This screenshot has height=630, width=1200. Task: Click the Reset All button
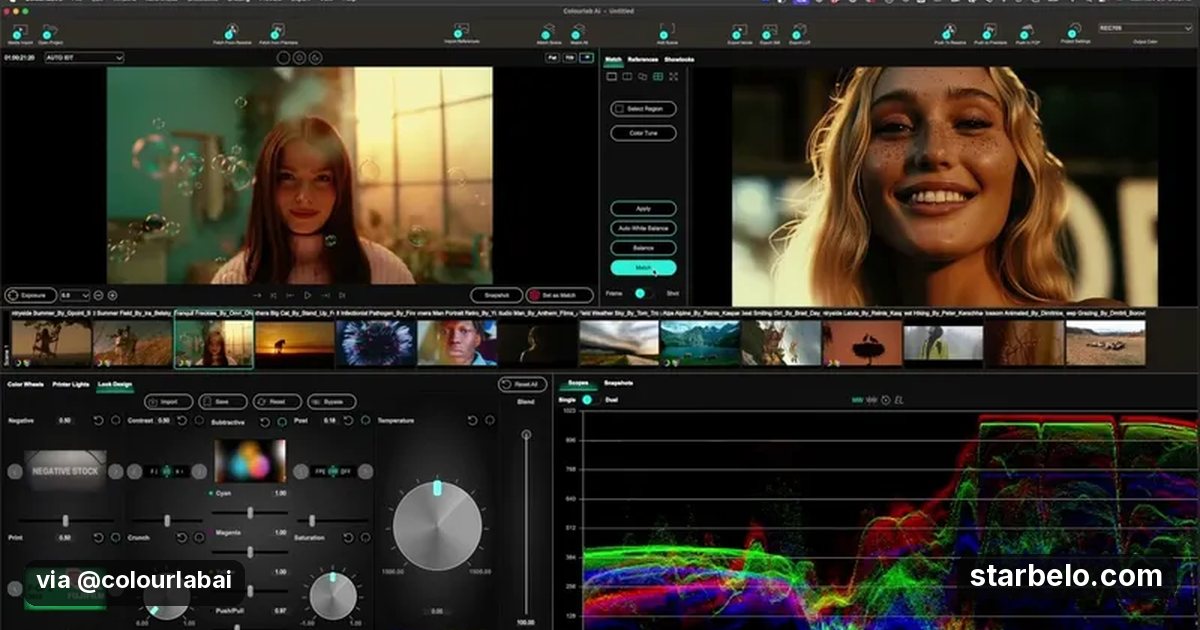coord(523,385)
